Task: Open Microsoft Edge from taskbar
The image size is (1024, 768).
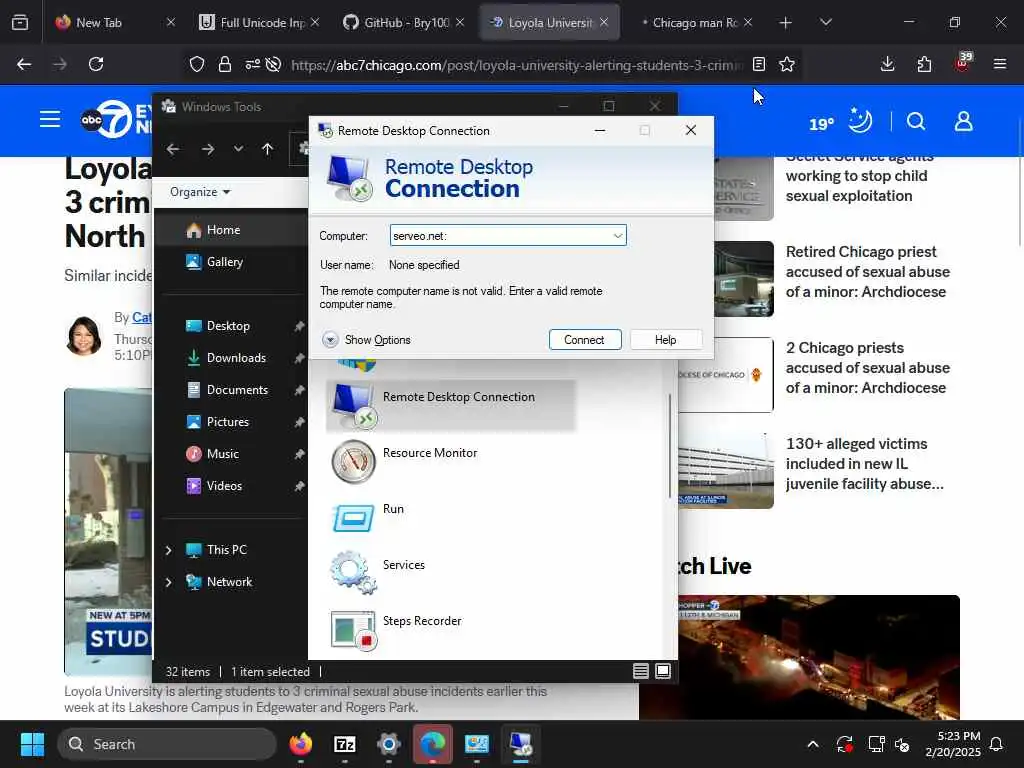Action: (432, 744)
